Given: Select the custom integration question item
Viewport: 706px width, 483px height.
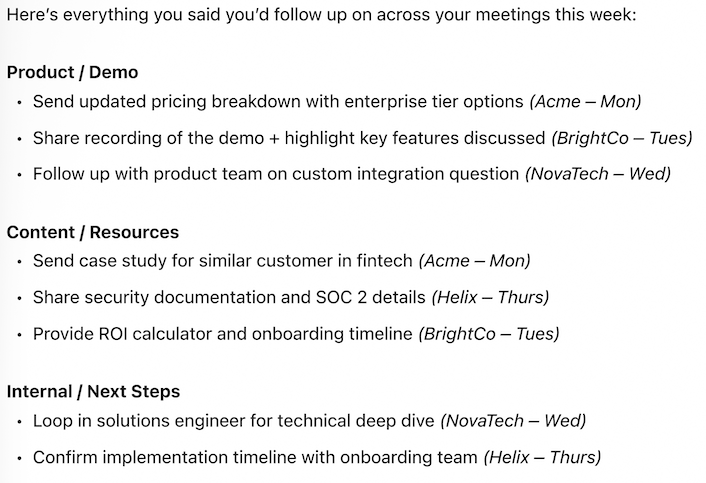Looking at the screenshot, I should point(277,174).
